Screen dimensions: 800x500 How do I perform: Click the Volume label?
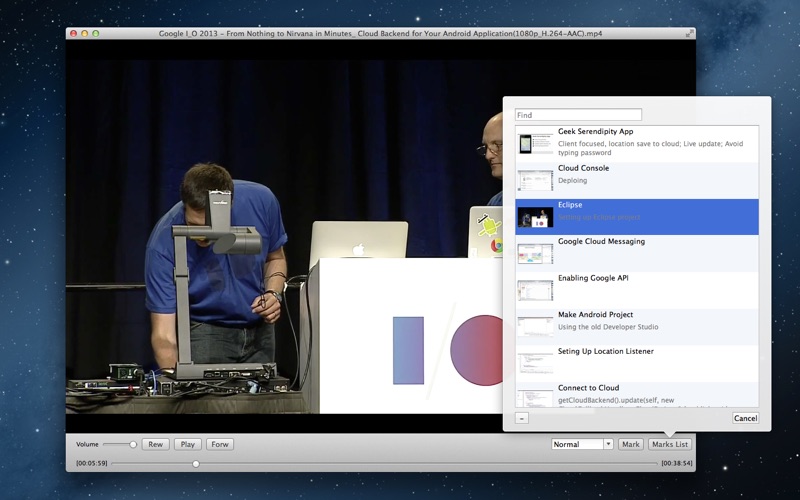87,444
